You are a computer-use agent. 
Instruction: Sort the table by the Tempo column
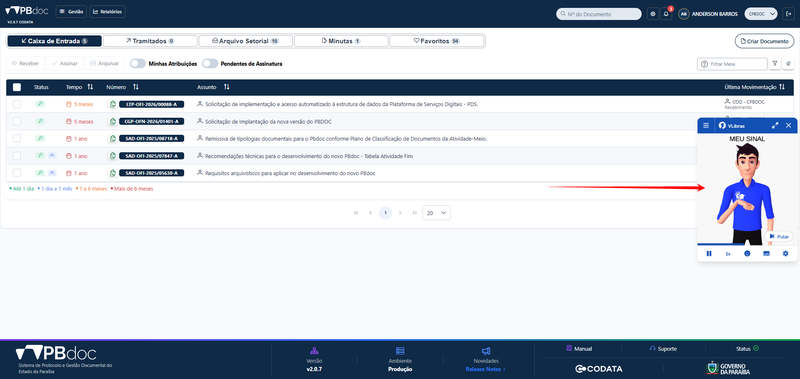tap(90, 87)
